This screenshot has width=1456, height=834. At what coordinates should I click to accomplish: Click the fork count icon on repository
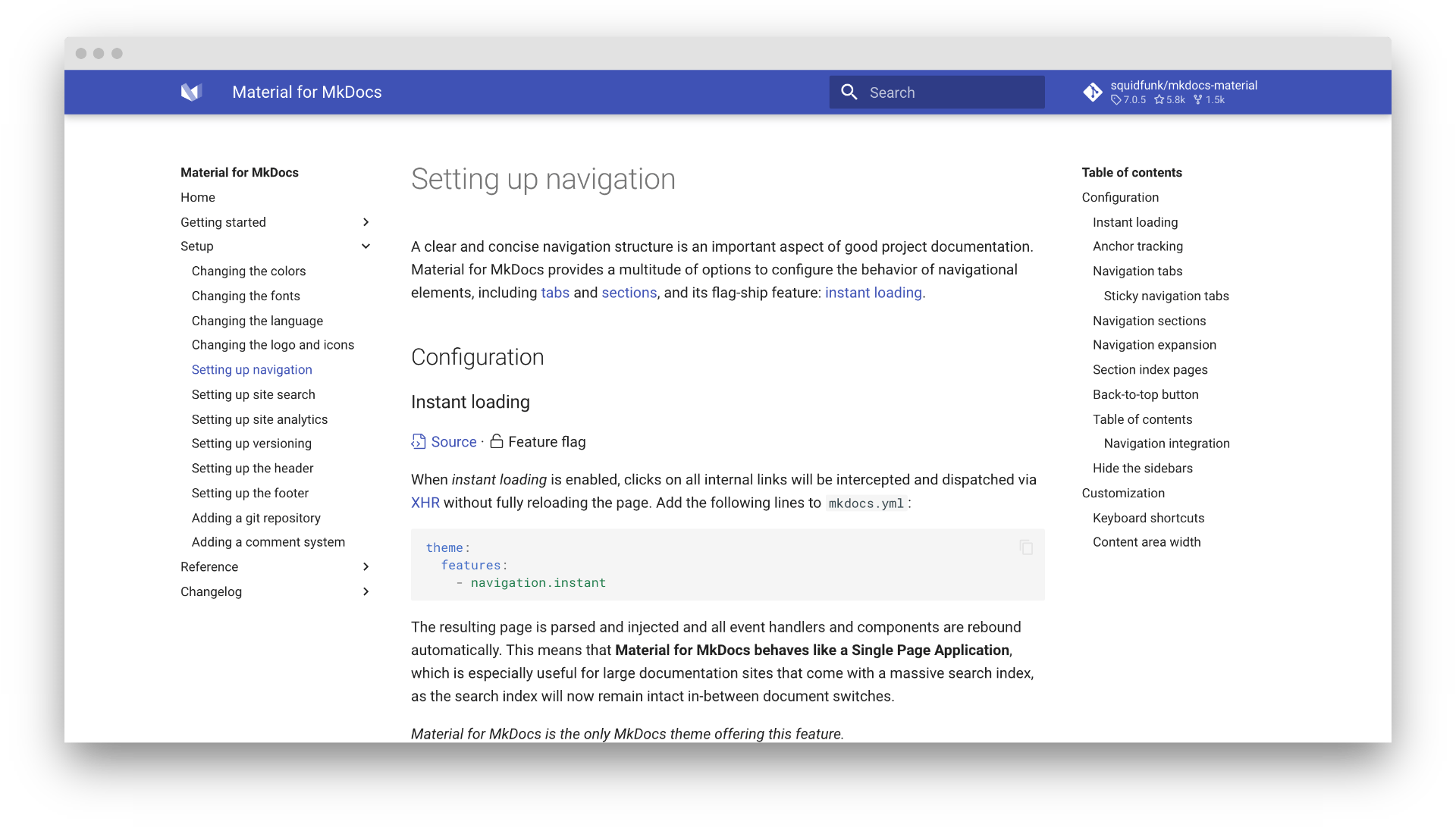(1204, 99)
